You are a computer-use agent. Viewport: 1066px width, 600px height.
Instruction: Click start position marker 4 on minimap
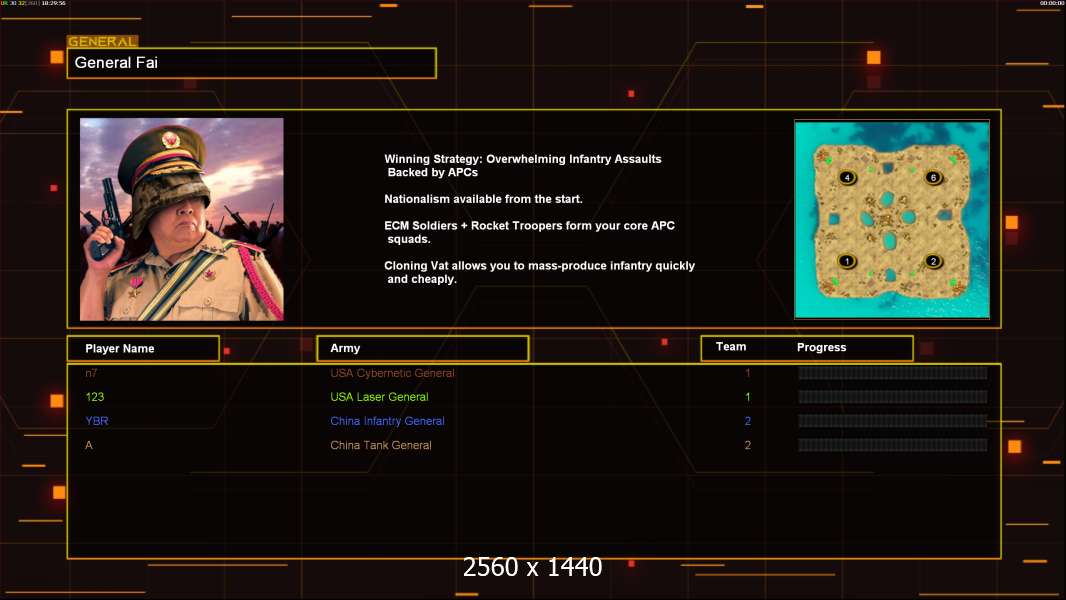point(847,177)
